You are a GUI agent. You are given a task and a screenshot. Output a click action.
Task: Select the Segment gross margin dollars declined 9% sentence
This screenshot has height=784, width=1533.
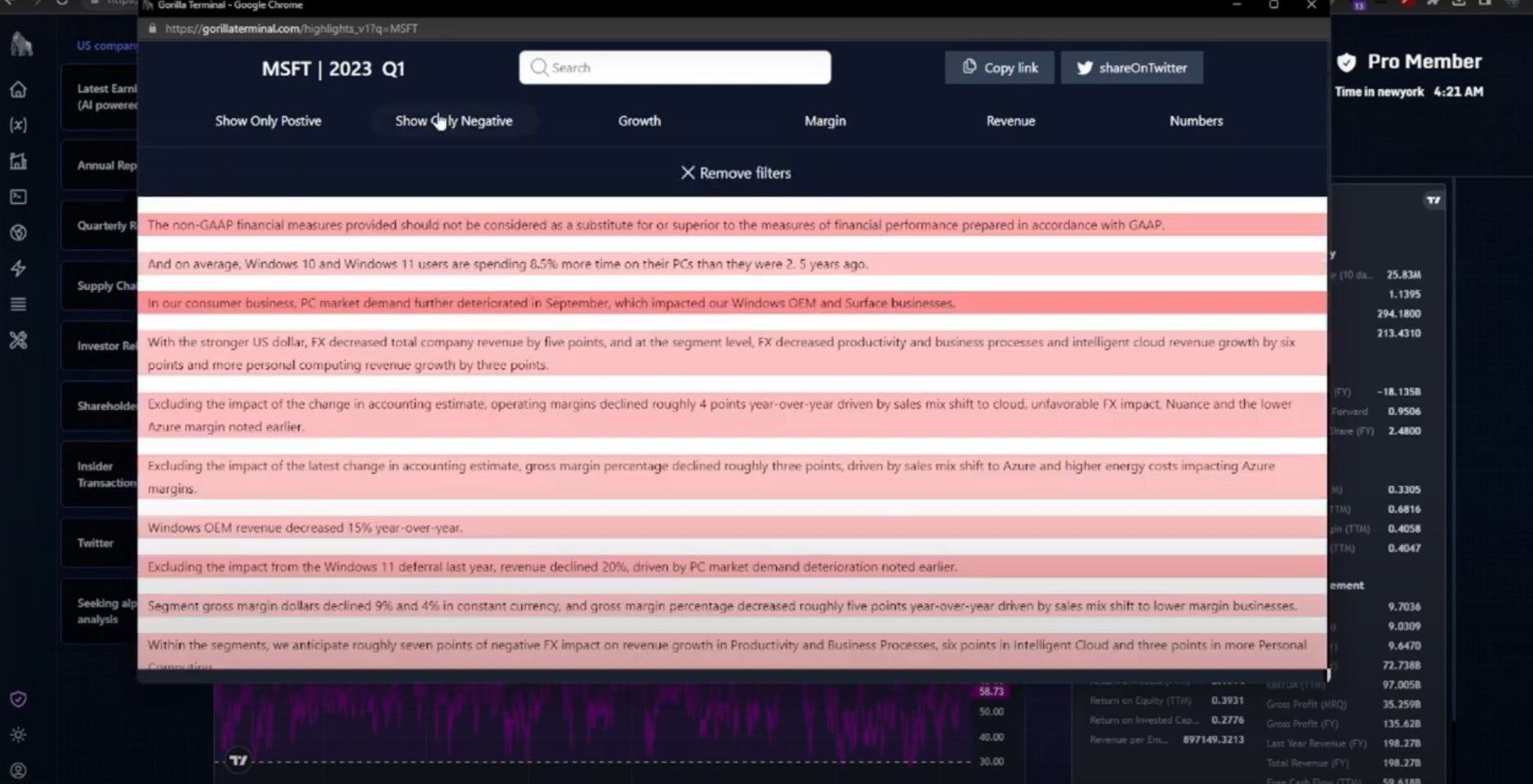pos(733,606)
